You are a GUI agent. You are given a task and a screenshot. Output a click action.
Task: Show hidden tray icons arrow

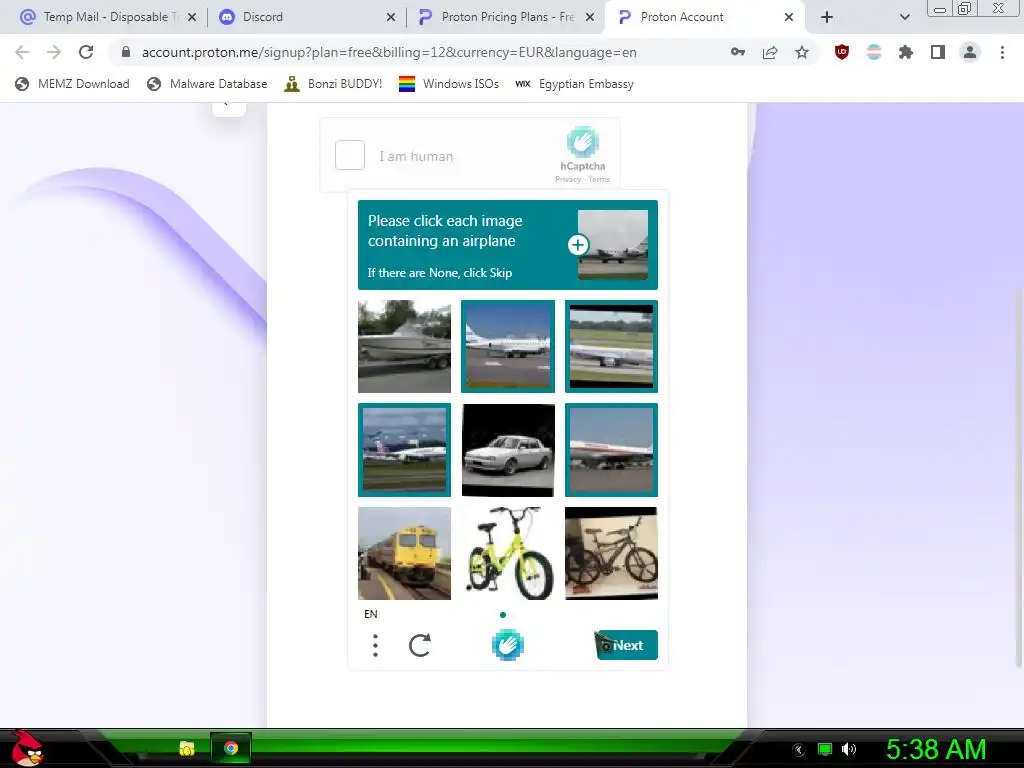pyautogui.click(x=798, y=750)
